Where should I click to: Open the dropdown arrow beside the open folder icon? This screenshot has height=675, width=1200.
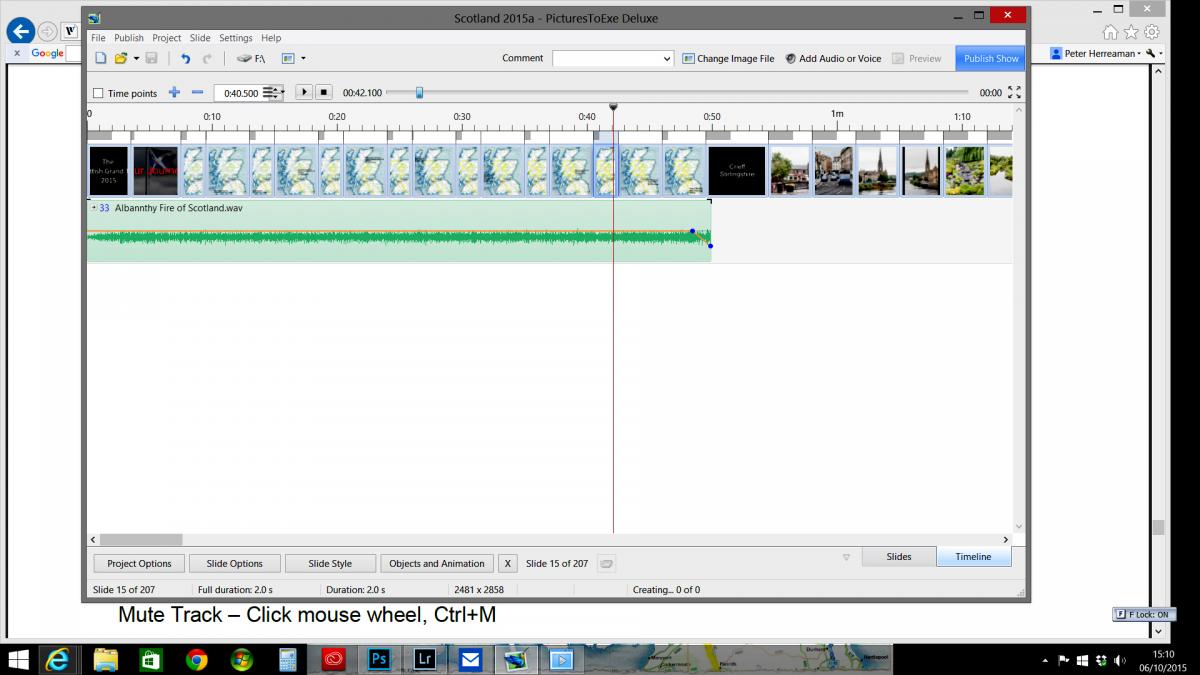click(x=136, y=59)
